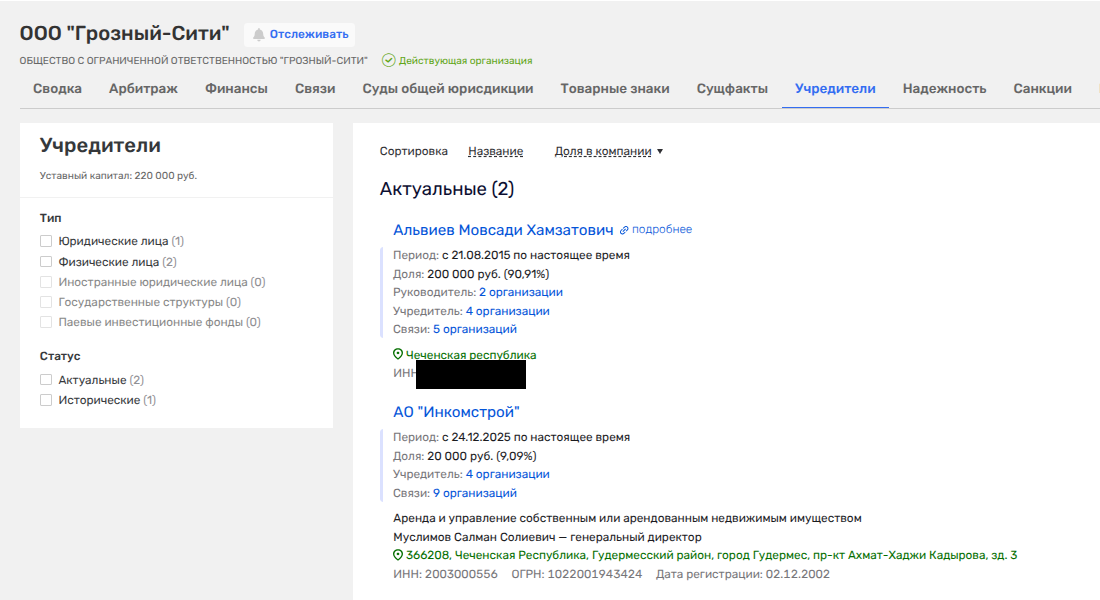
Task: Toggle the Юридические лица checkbox
Action: tap(46, 241)
